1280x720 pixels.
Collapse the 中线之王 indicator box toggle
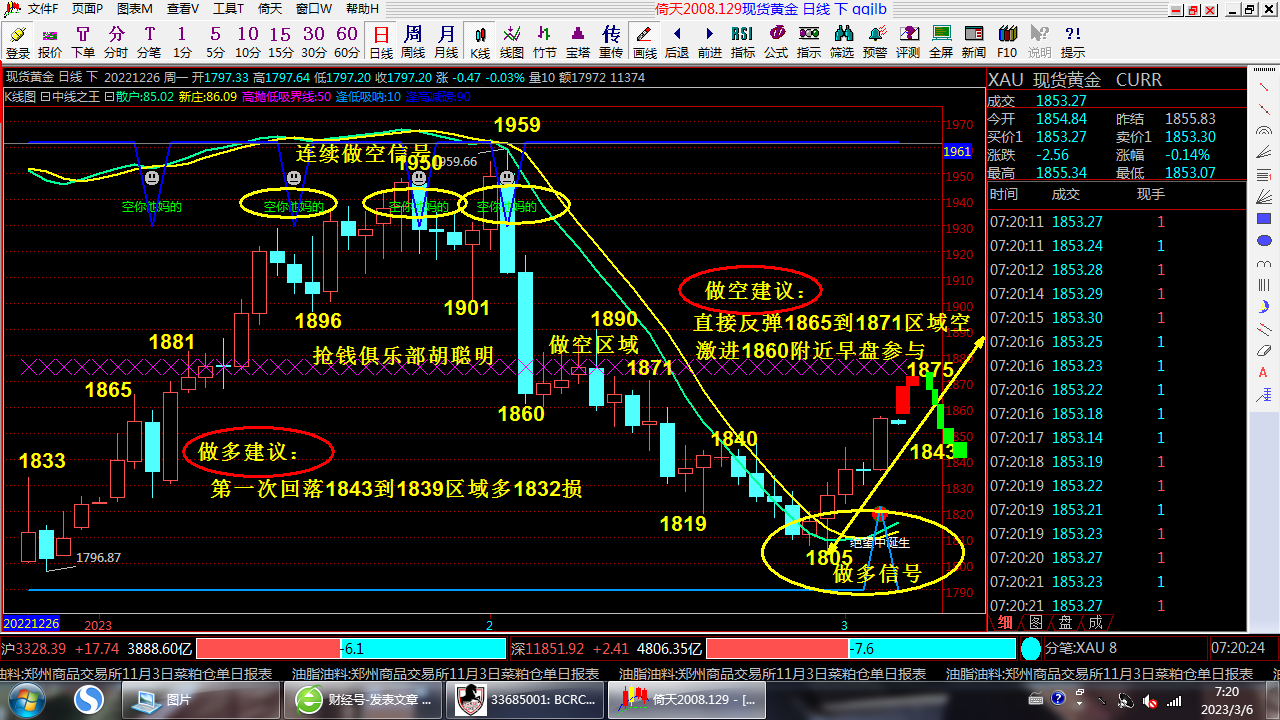point(45,97)
